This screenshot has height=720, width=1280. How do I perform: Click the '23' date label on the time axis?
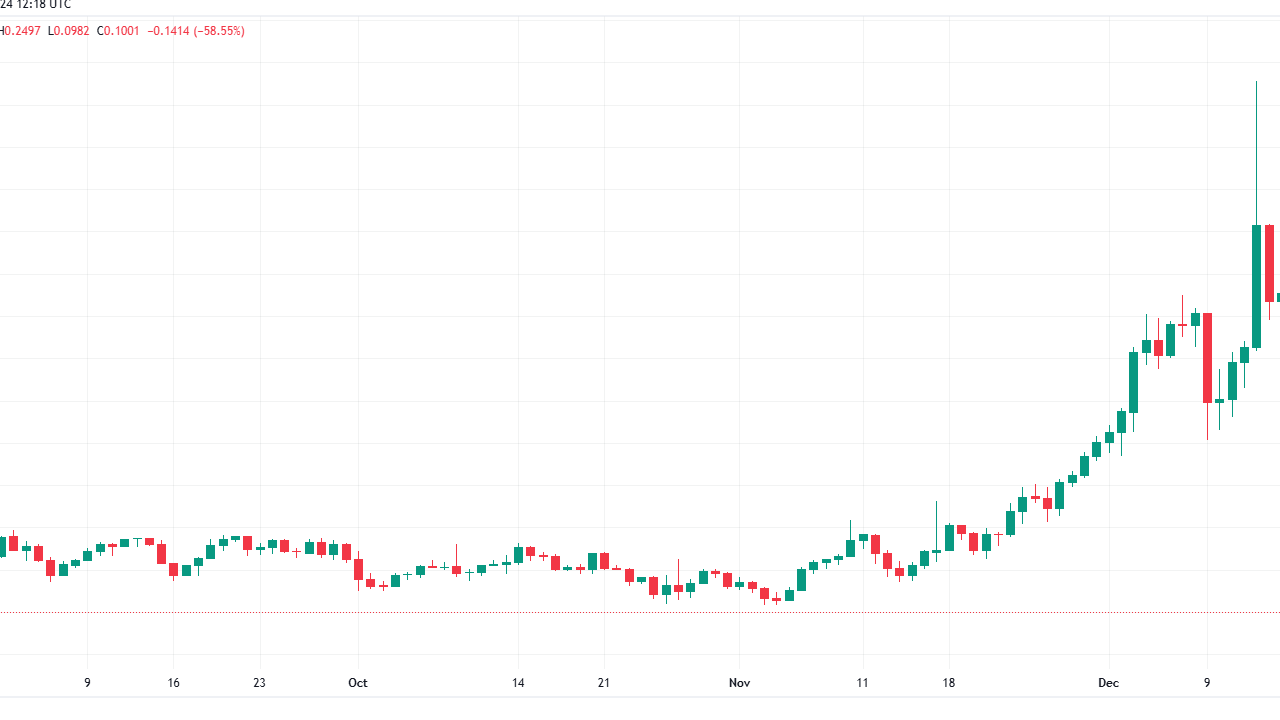[x=260, y=683]
